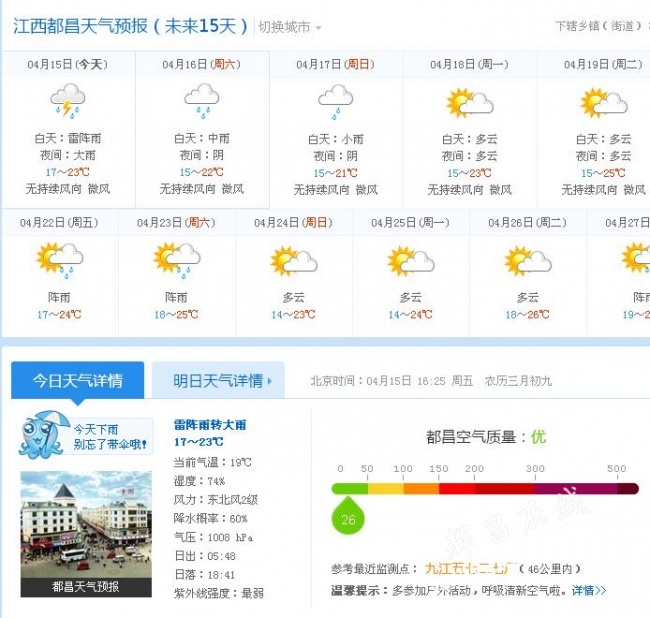The height and width of the screenshot is (618, 650).
Task: Click the 都昌天气预报 photo caption
Action: click(86, 587)
